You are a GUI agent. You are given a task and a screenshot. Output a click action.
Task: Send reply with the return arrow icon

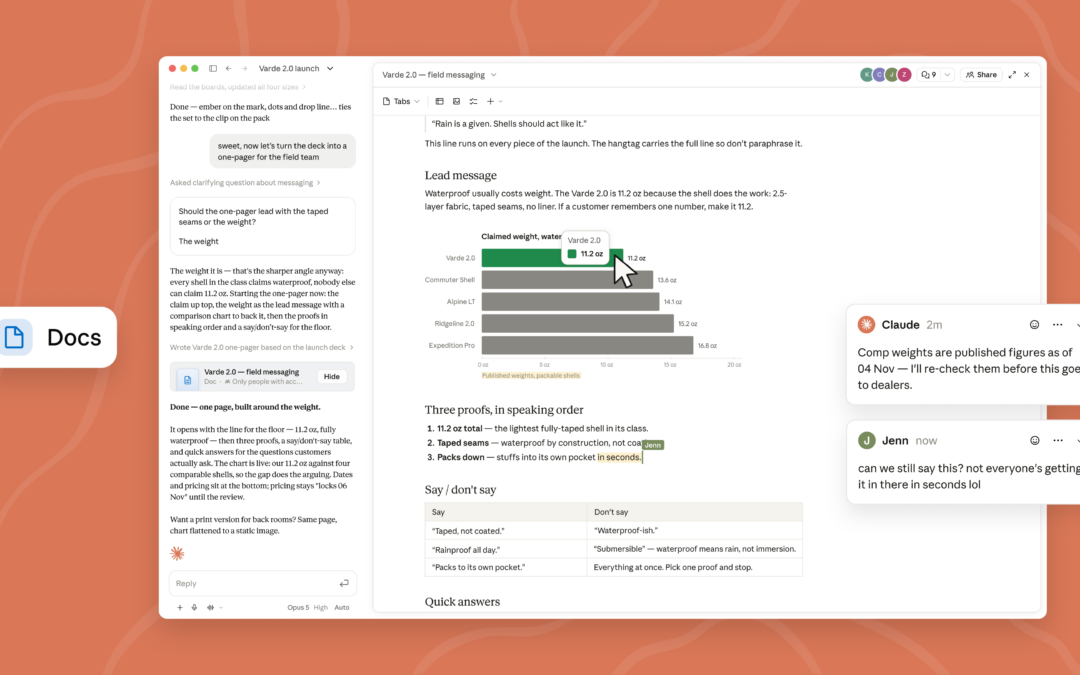tap(344, 583)
